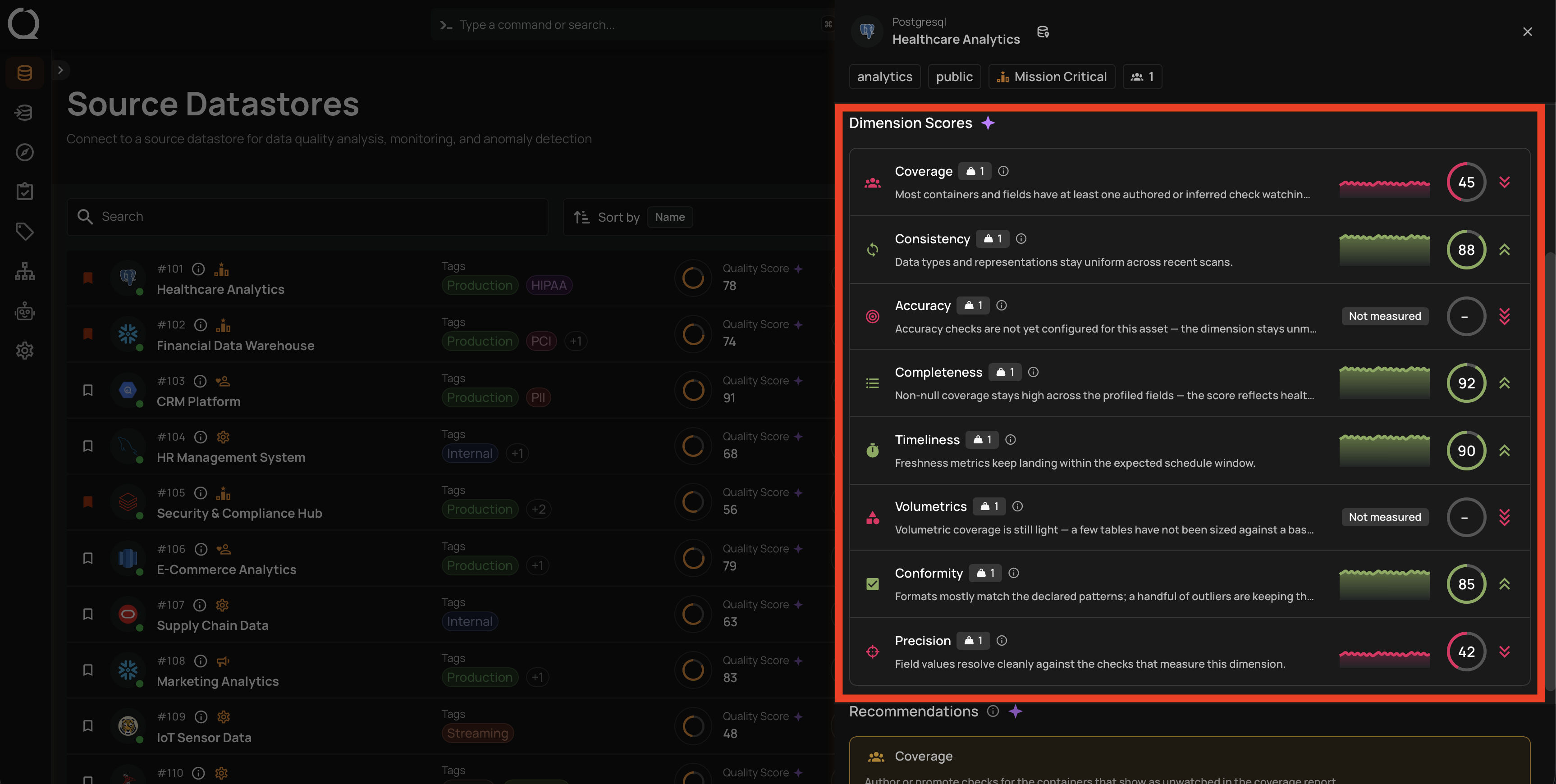This screenshot has height=784, width=1556.
Task: Expand the Completeness dimension row chevron
Action: click(x=1505, y=383)
